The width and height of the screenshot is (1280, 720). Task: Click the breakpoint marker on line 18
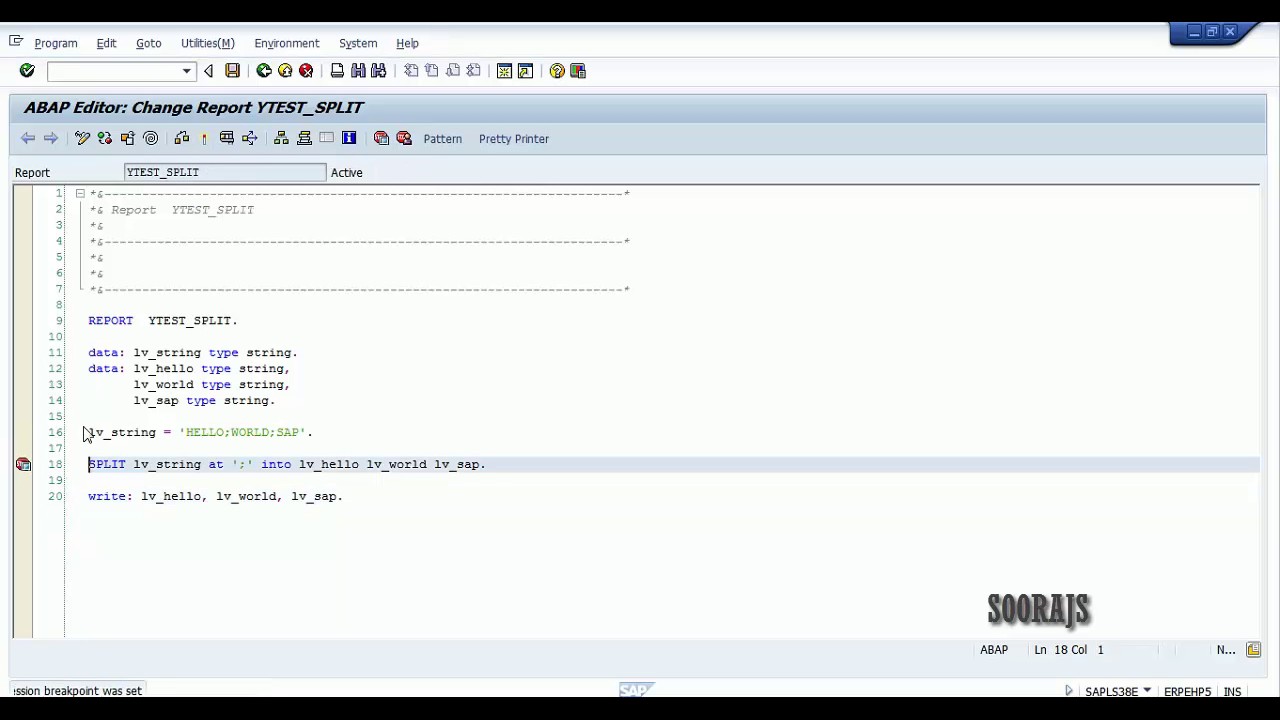point(23,464)
